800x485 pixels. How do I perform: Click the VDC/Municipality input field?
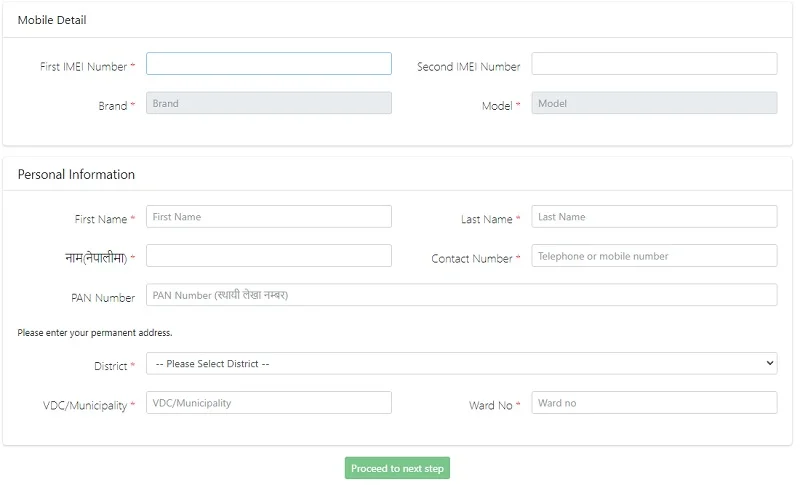point(269,403)
